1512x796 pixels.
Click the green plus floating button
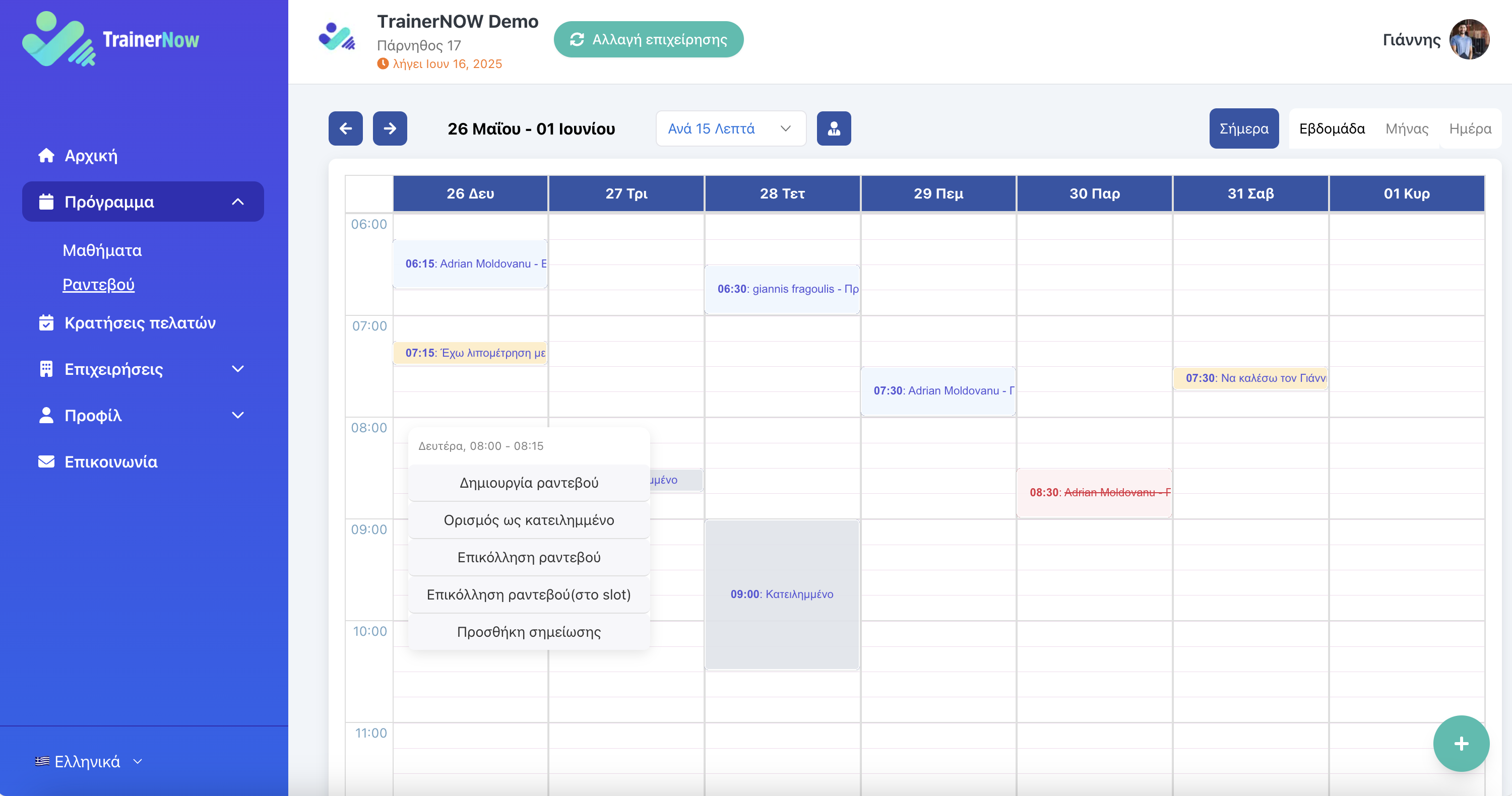(x=1461, y=743)
